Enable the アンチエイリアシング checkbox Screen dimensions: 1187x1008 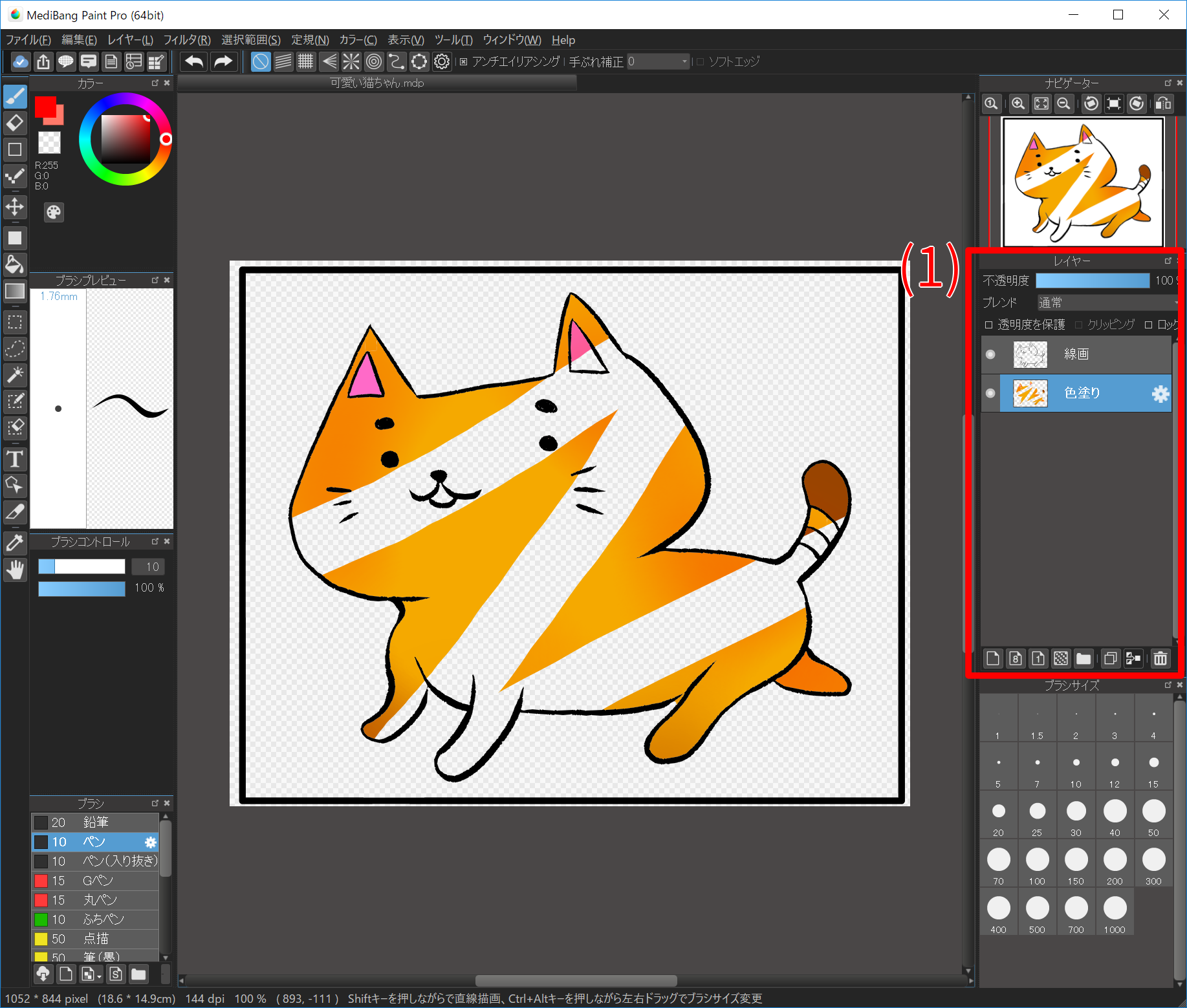click(463, 61)
